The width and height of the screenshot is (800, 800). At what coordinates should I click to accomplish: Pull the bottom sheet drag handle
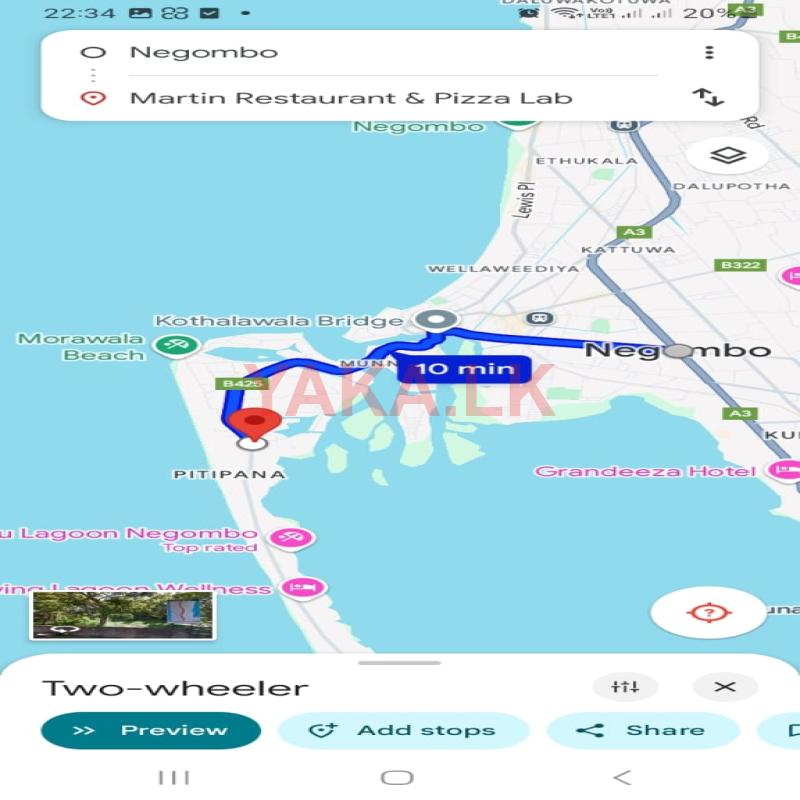399,663
